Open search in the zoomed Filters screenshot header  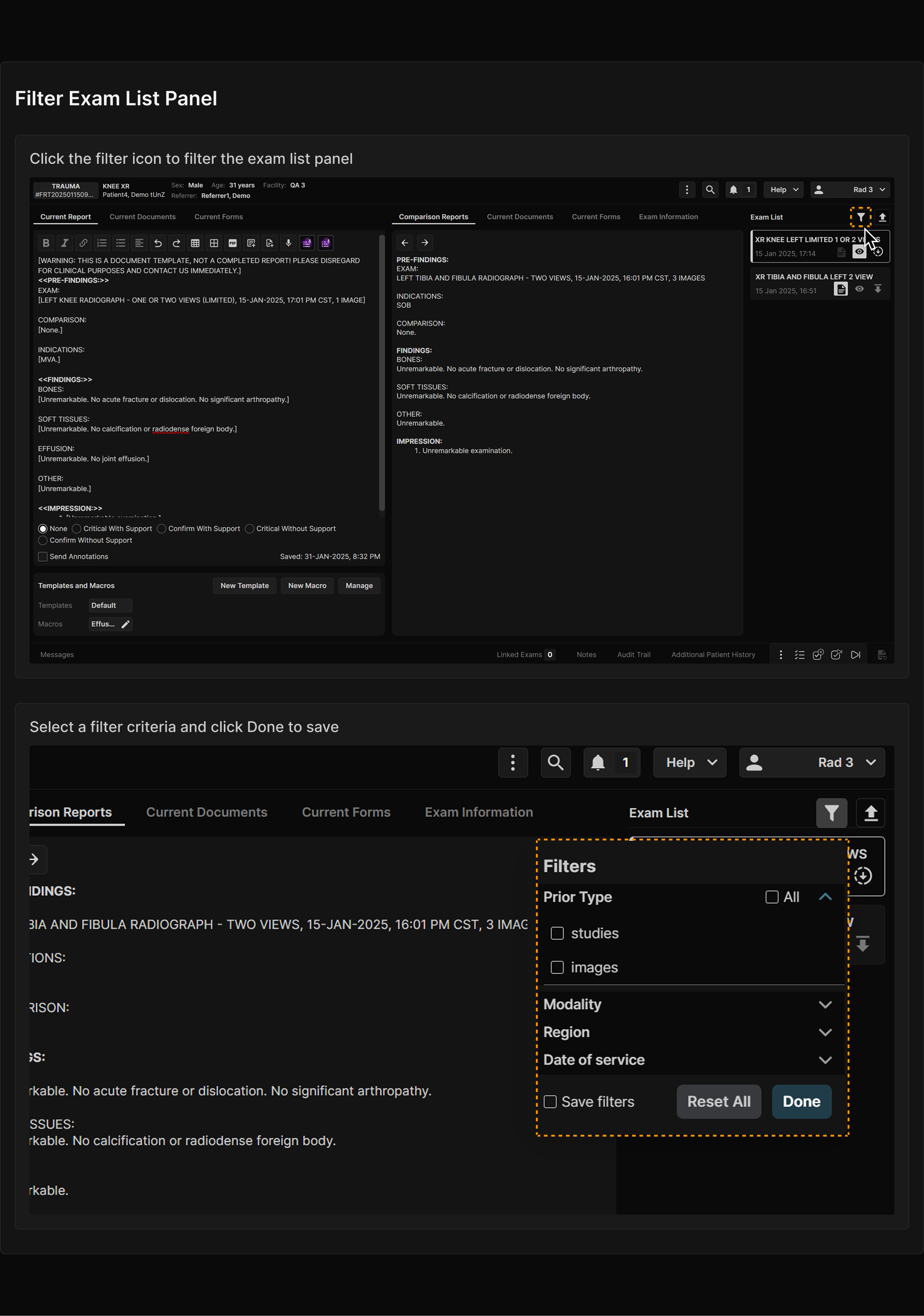(556, 762)
